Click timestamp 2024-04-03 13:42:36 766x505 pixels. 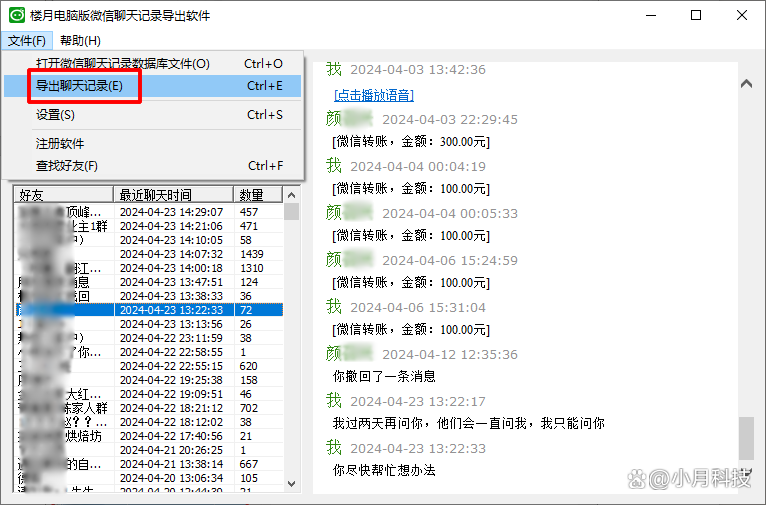(418, 70)
